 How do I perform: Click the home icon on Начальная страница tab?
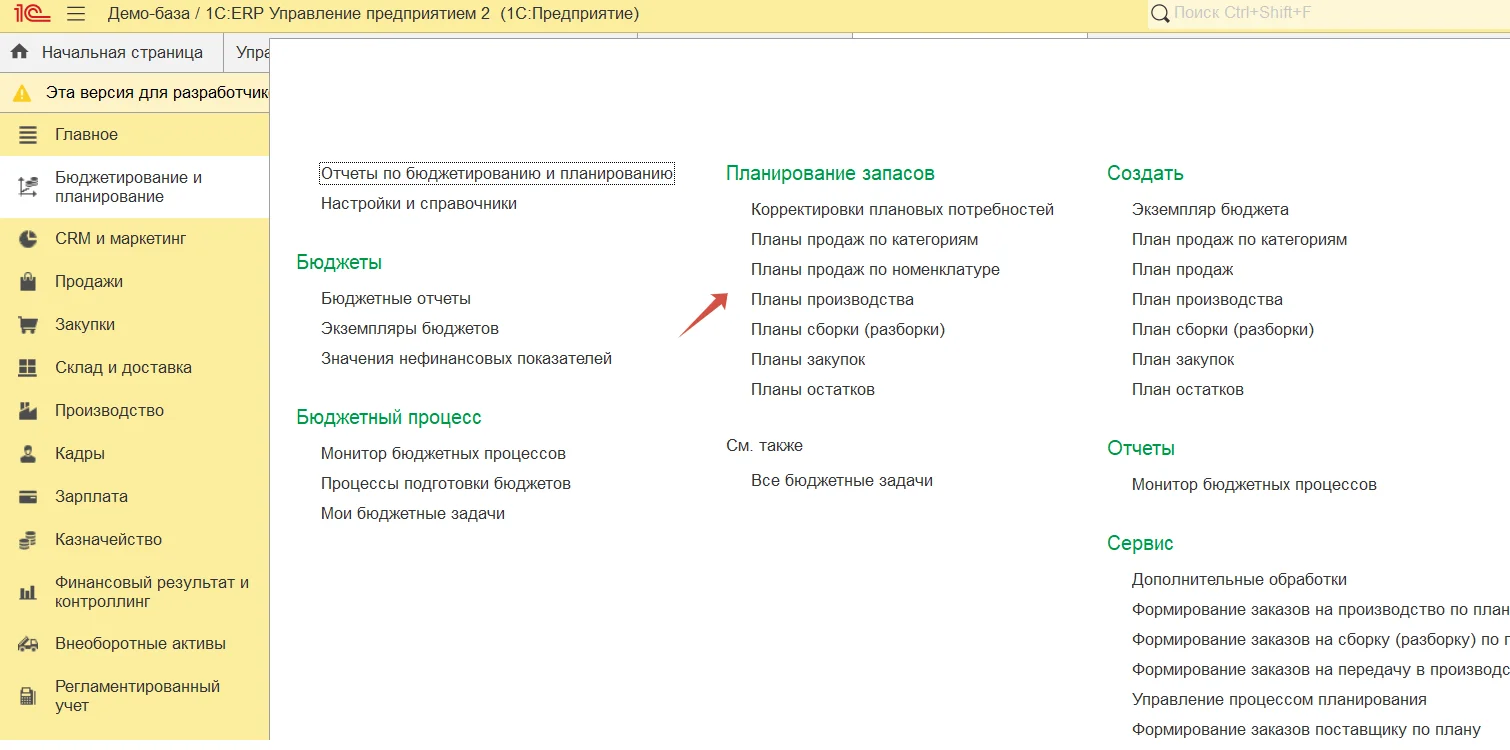pos(19,52)
